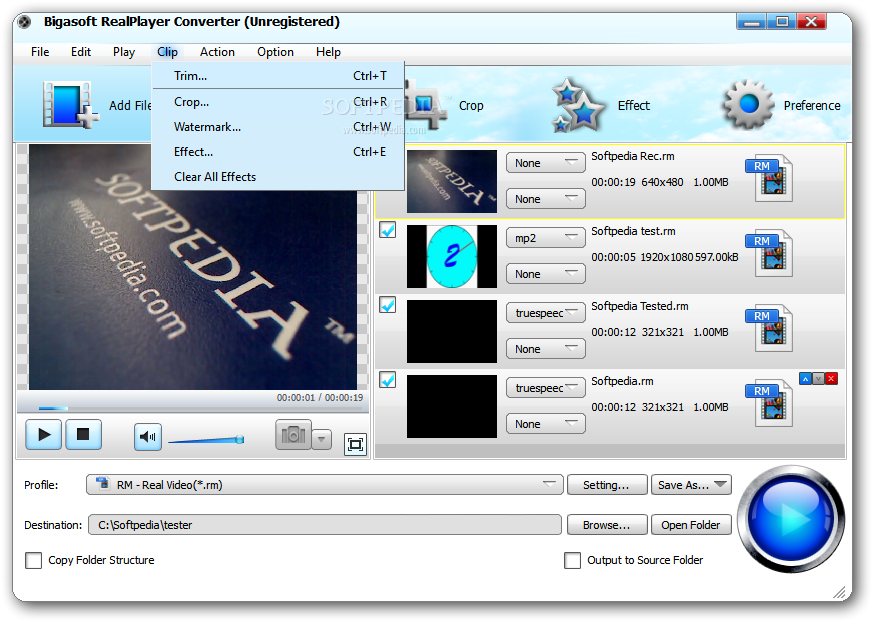
Task: Click file name Softpedia Tested.rm
Action: [x=640, y=306]
